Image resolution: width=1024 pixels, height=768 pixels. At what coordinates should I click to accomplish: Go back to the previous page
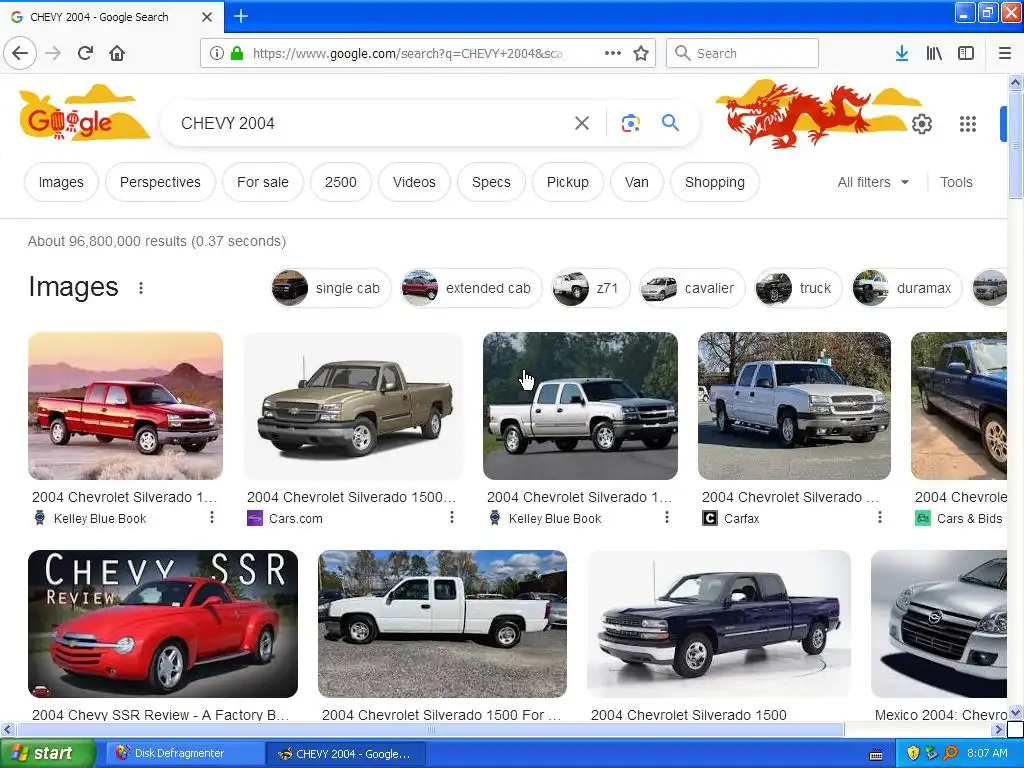point(20,53)
